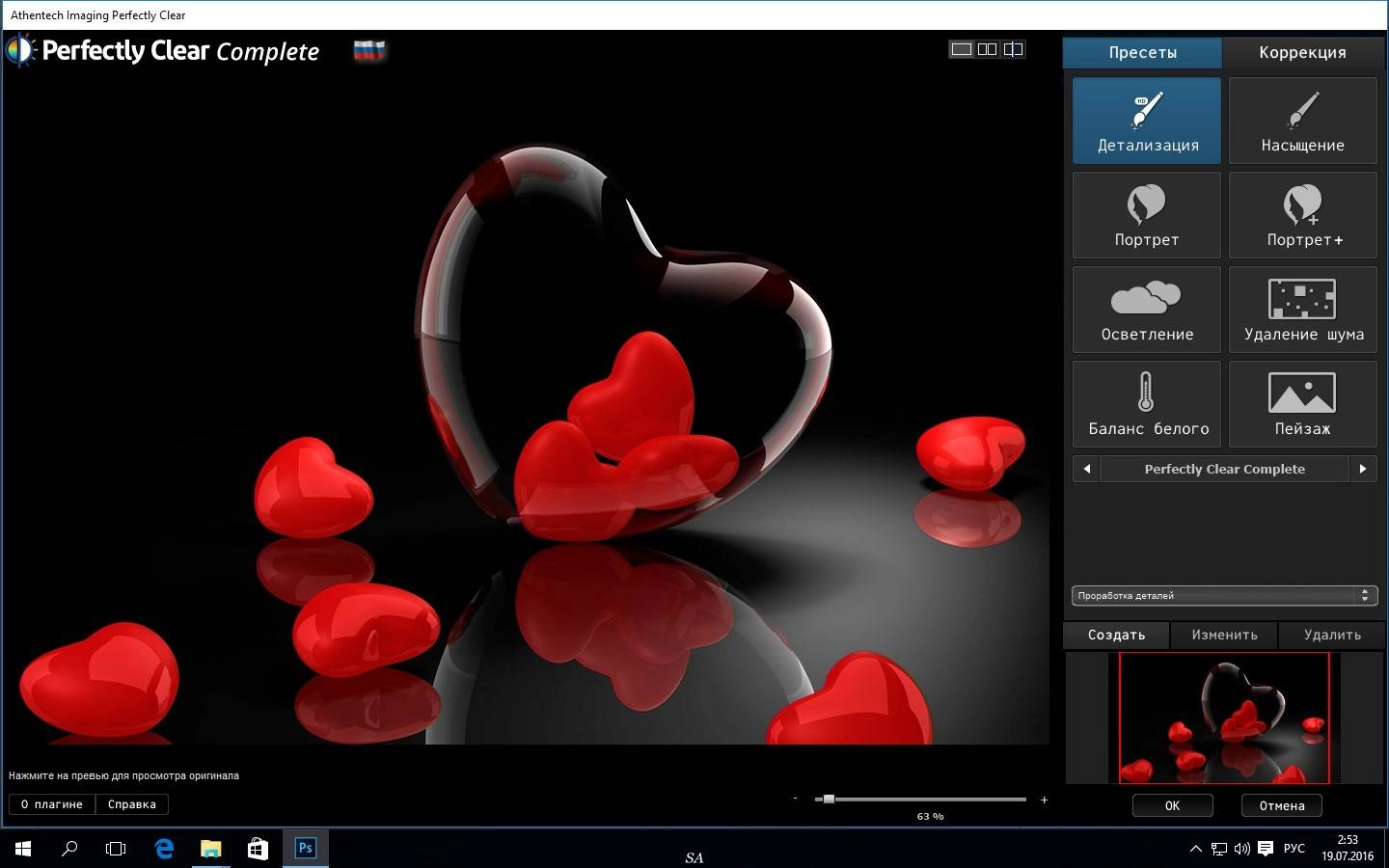
Task: Select the Детализация preset
Action: 1147,121
